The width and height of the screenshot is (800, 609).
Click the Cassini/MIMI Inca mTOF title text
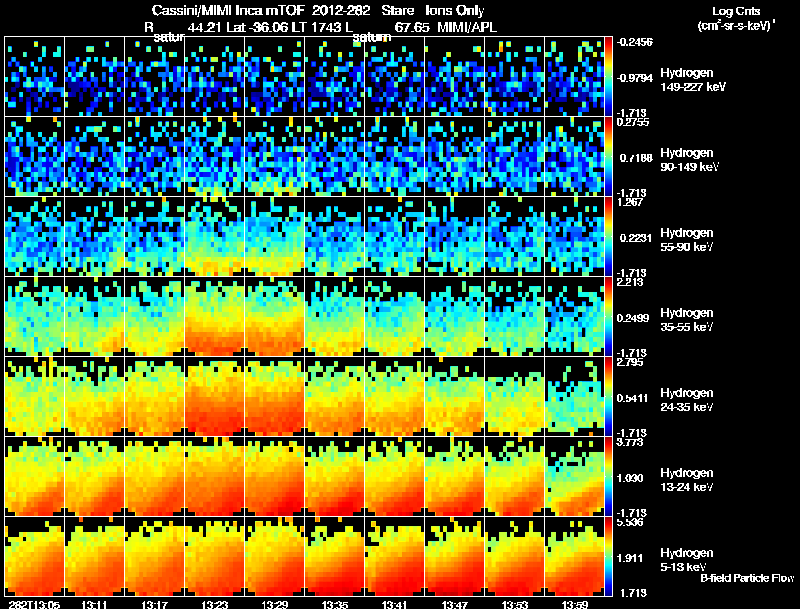228,10
